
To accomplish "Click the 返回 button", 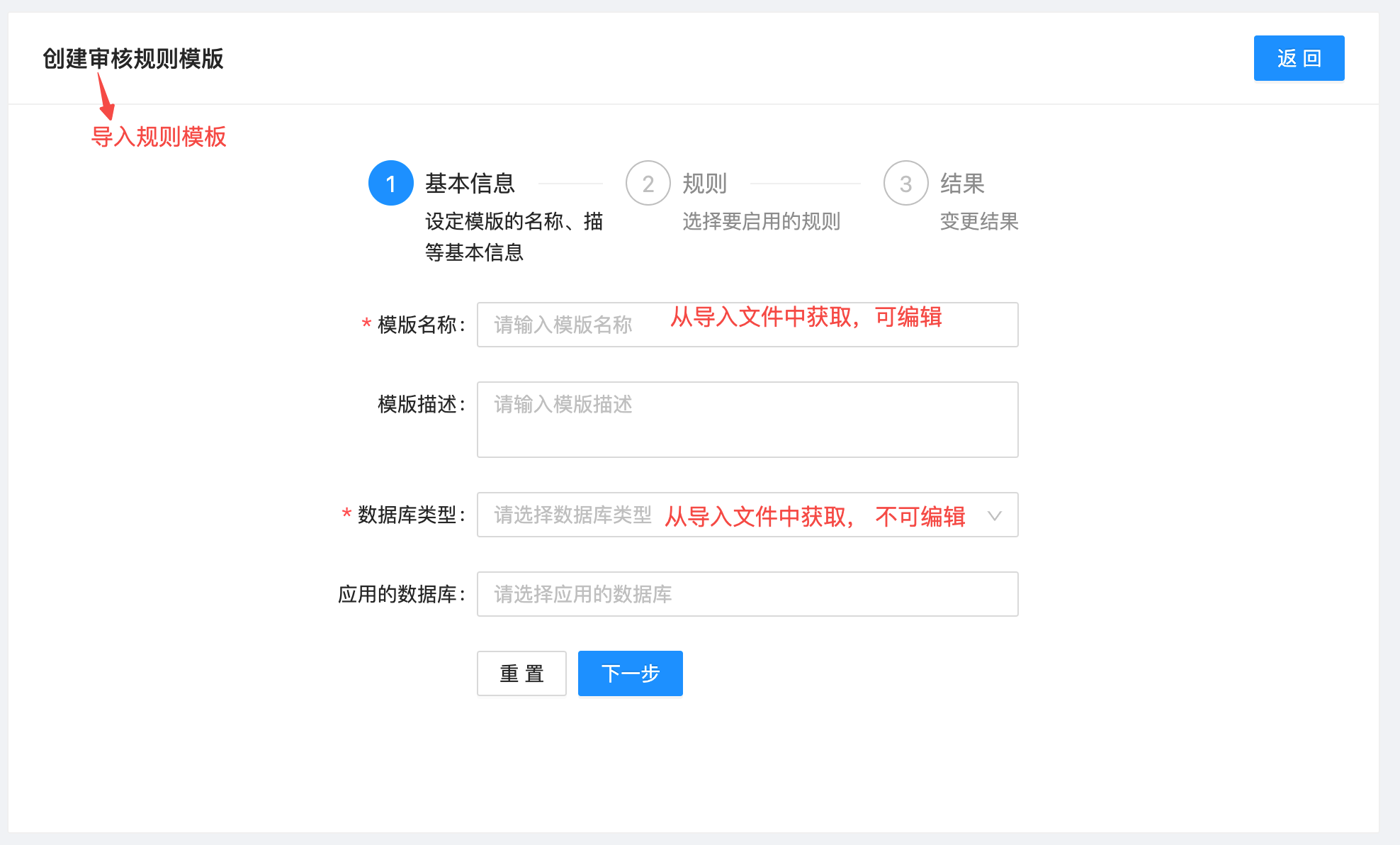I will pyautogui.click(x=1299, y=58).
